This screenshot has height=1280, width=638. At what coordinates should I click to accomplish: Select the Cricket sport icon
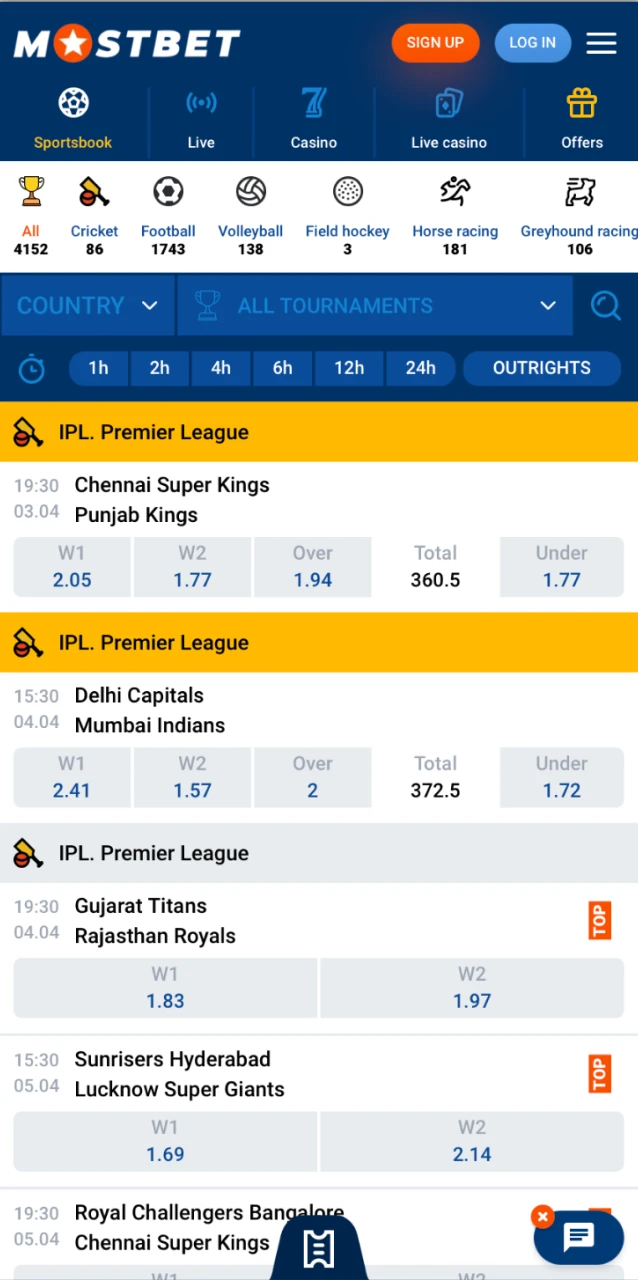click(94, 190)
